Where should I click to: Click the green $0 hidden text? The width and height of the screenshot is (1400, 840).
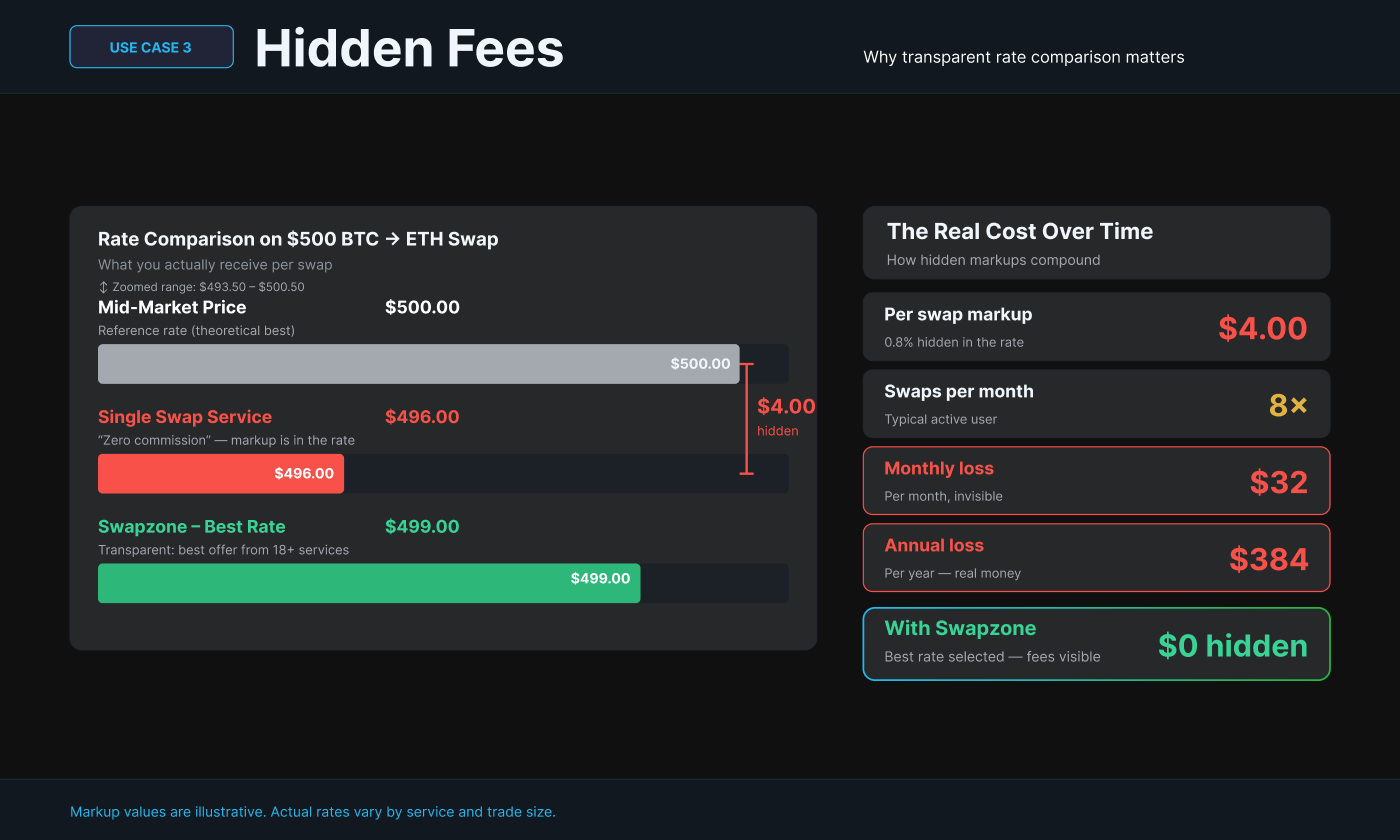click(1232, 646)
